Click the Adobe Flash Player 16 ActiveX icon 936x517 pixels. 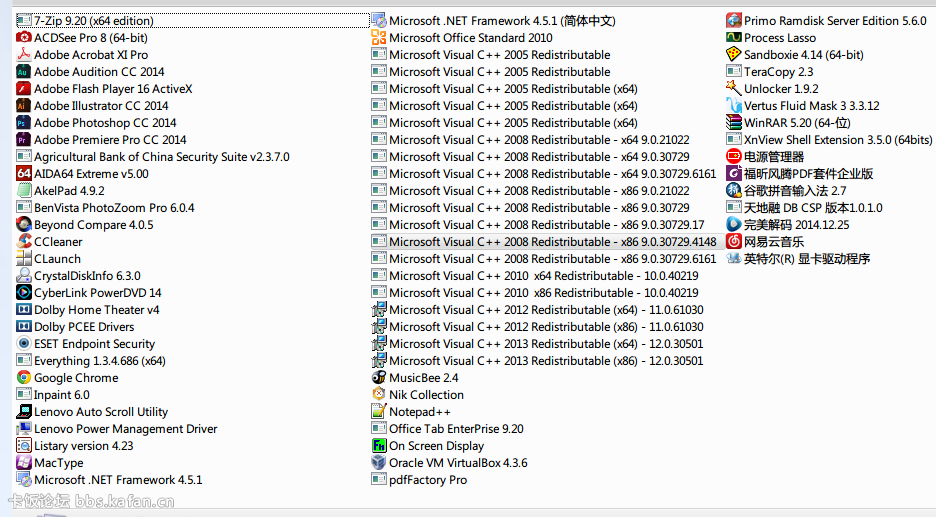pyautogui.click(x=24, y=88)
